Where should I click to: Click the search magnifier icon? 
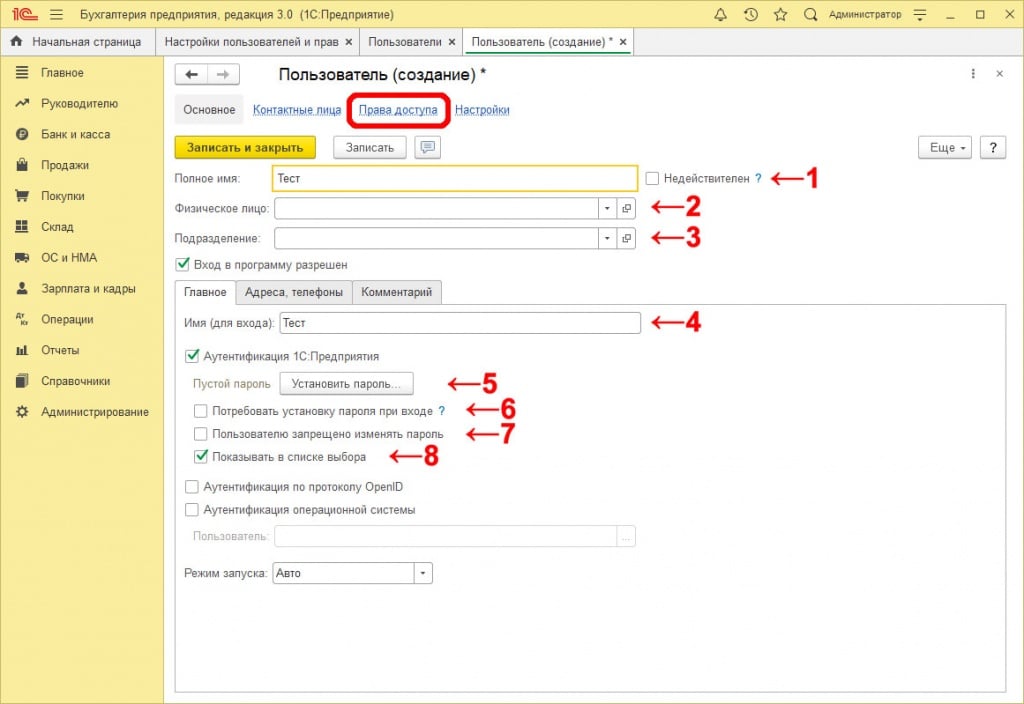tap(811, 15)
